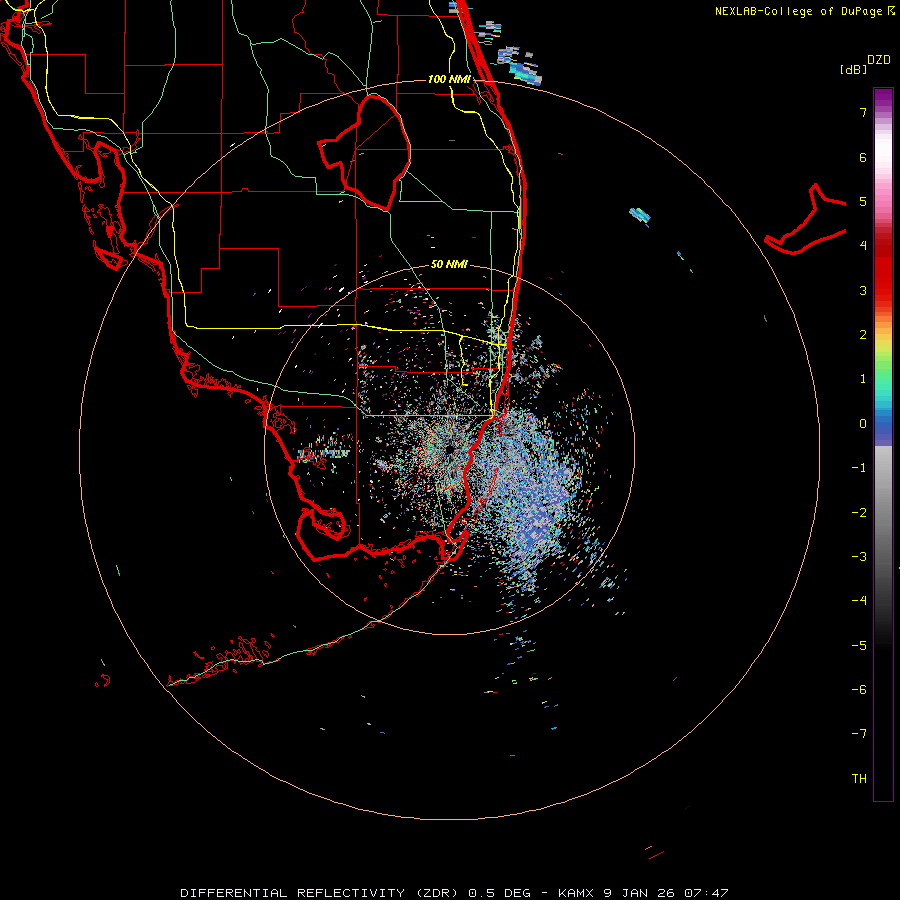
Task: Click the KAMX station identifier text
Action: pos(576,893)
